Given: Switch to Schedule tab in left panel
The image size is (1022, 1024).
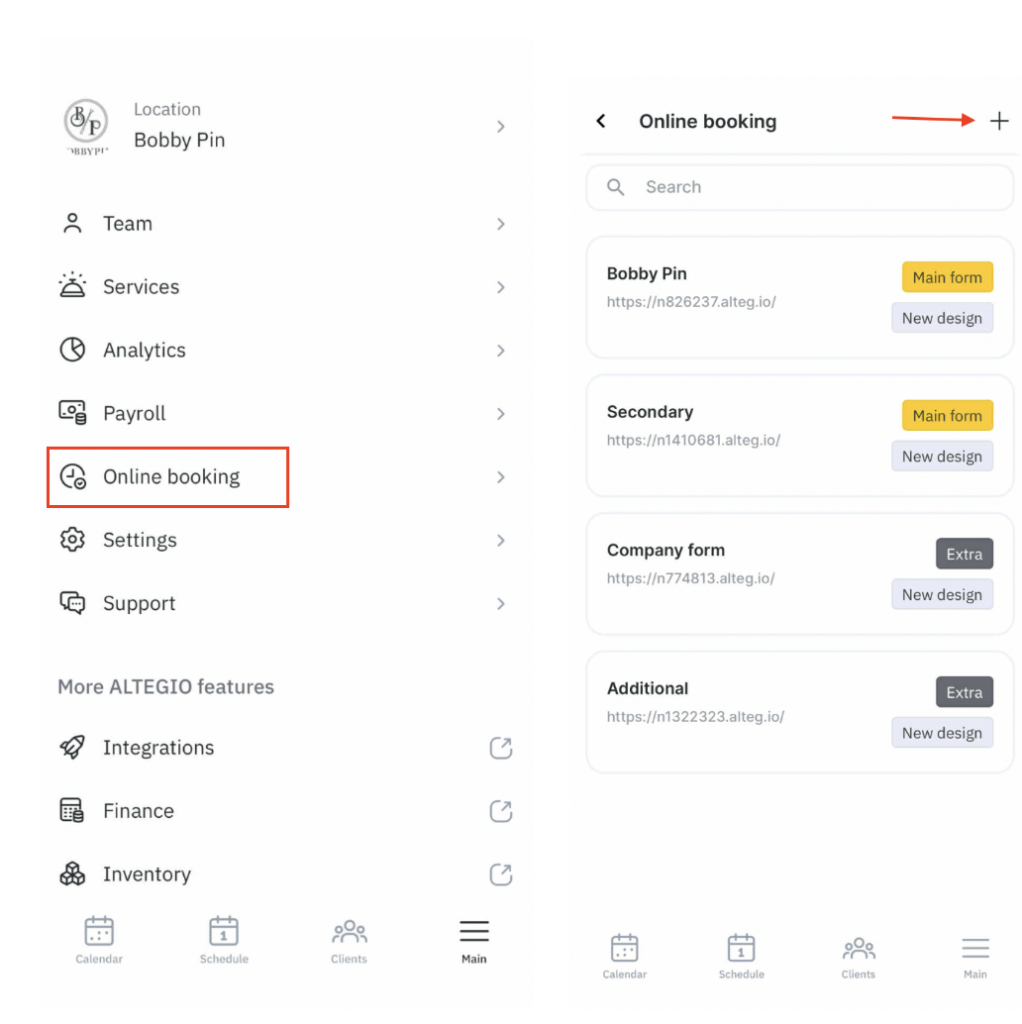Looking at the screenshot, I should click(x=224, y=940).
